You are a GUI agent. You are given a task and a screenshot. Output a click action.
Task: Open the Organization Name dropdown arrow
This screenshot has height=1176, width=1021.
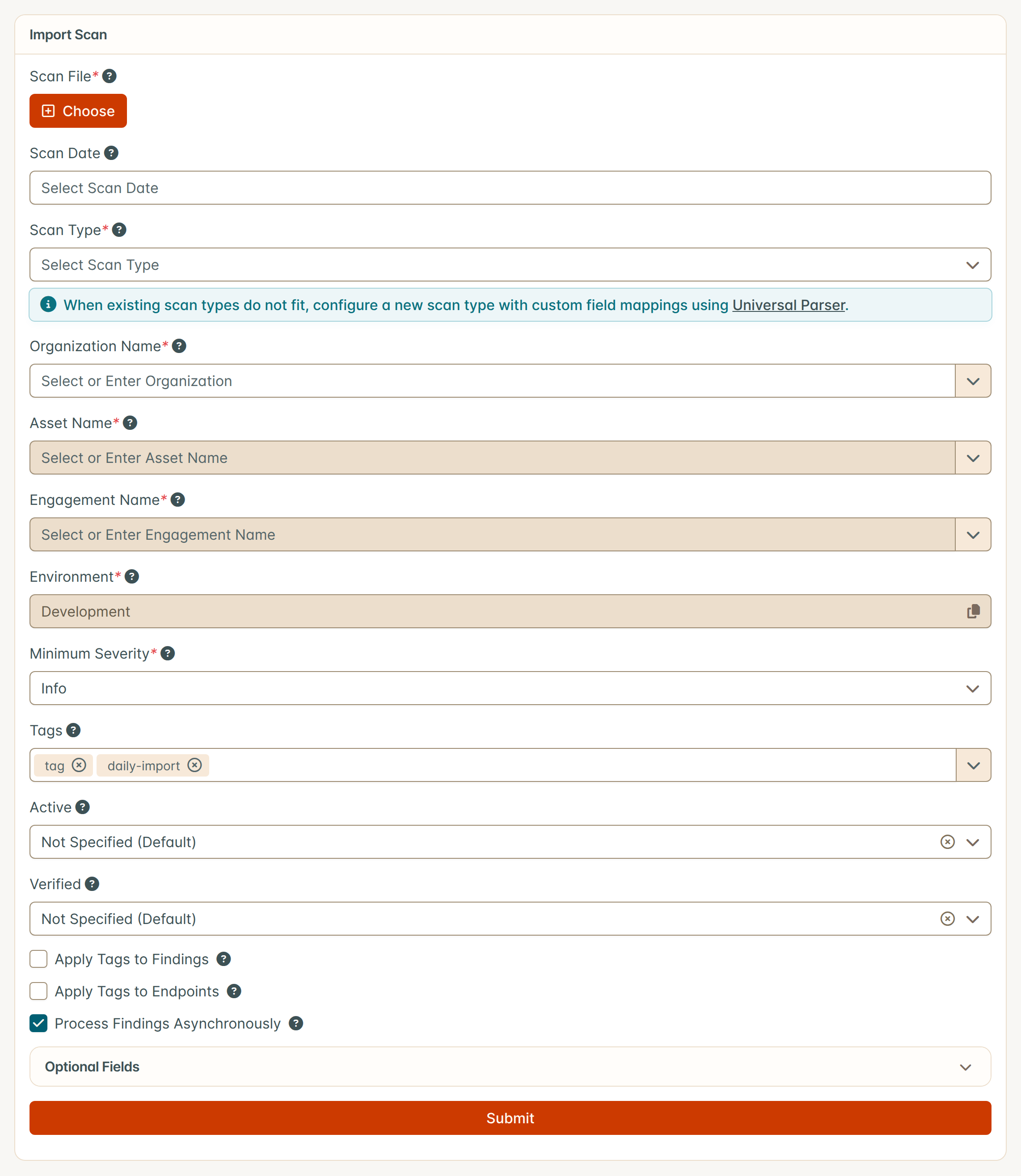point(973,381)
